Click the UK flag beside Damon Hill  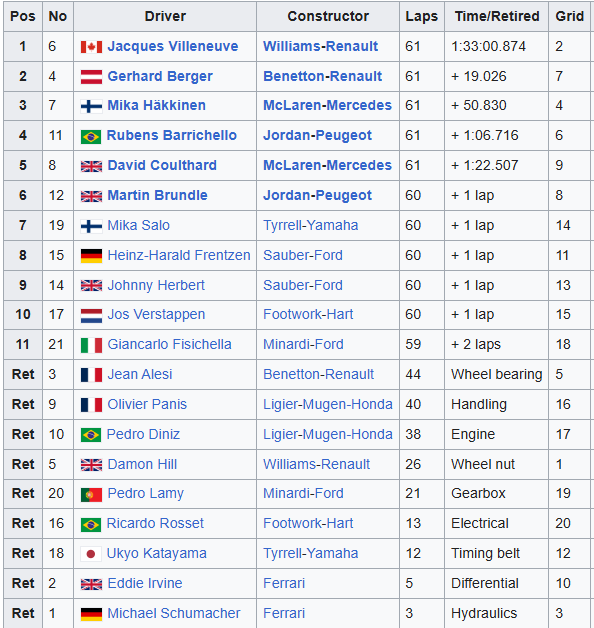pos(91,465)
